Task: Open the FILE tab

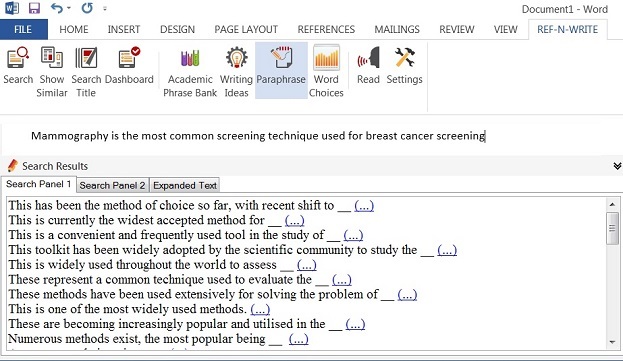Action: [23, 29]
